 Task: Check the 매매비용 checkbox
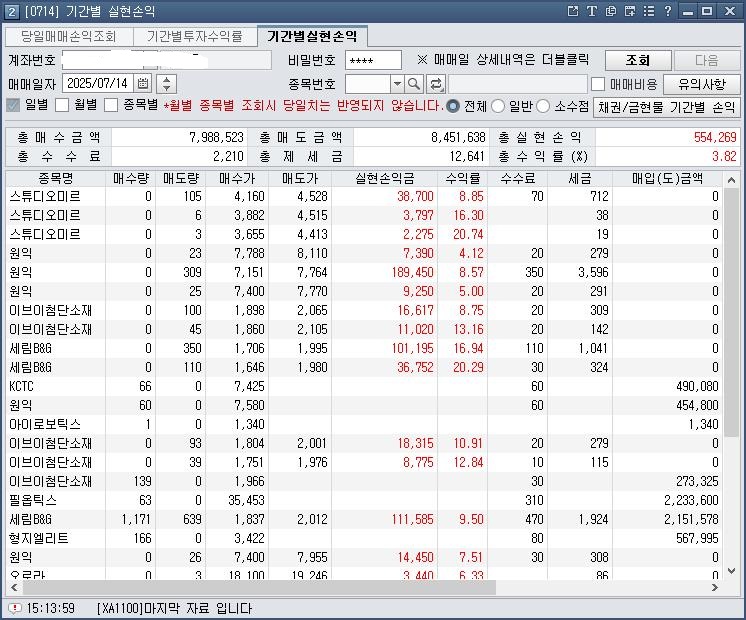(598, 84)
